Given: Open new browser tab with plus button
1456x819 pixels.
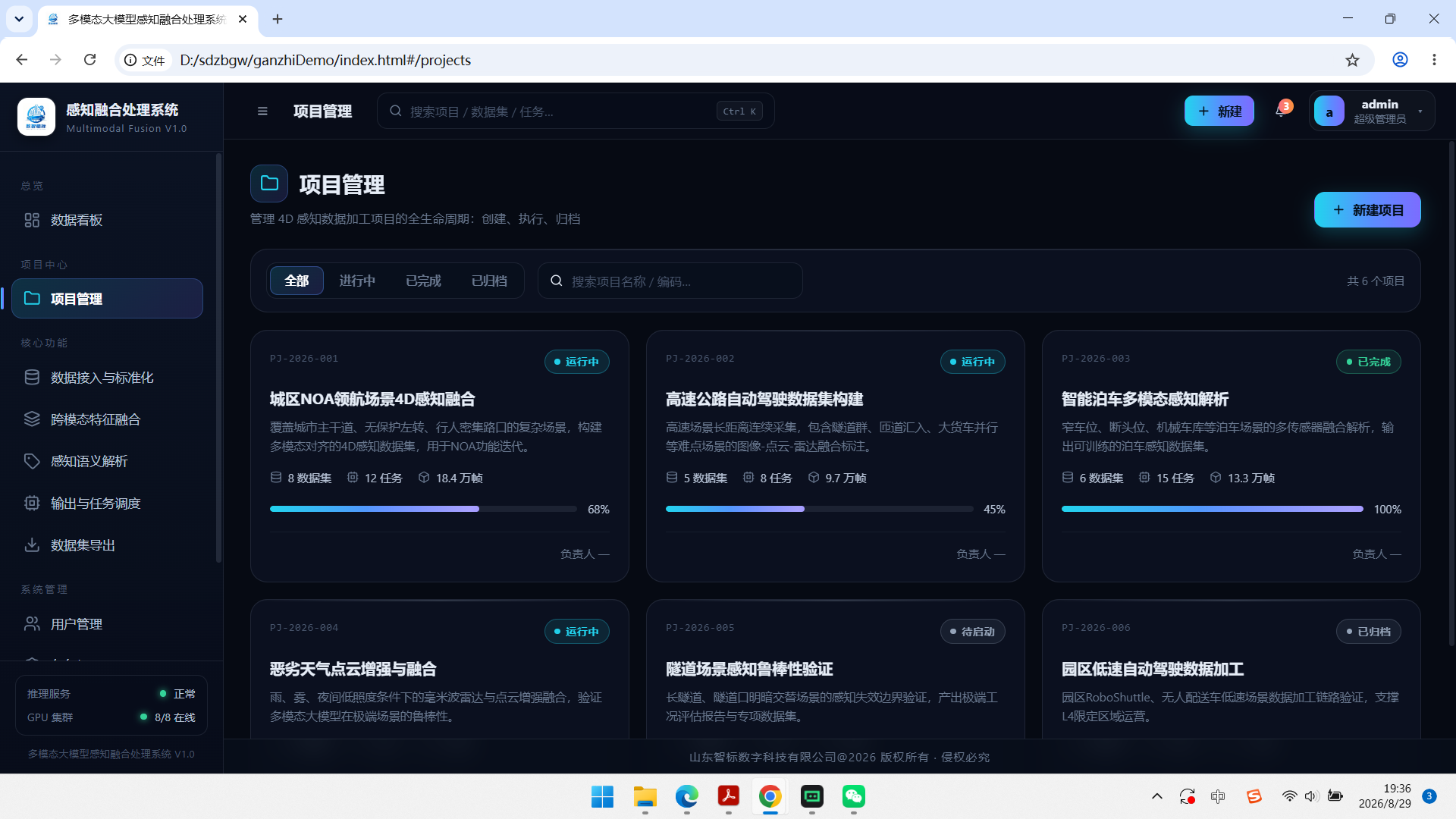Looking at the screenshot, I should (278, 19).
